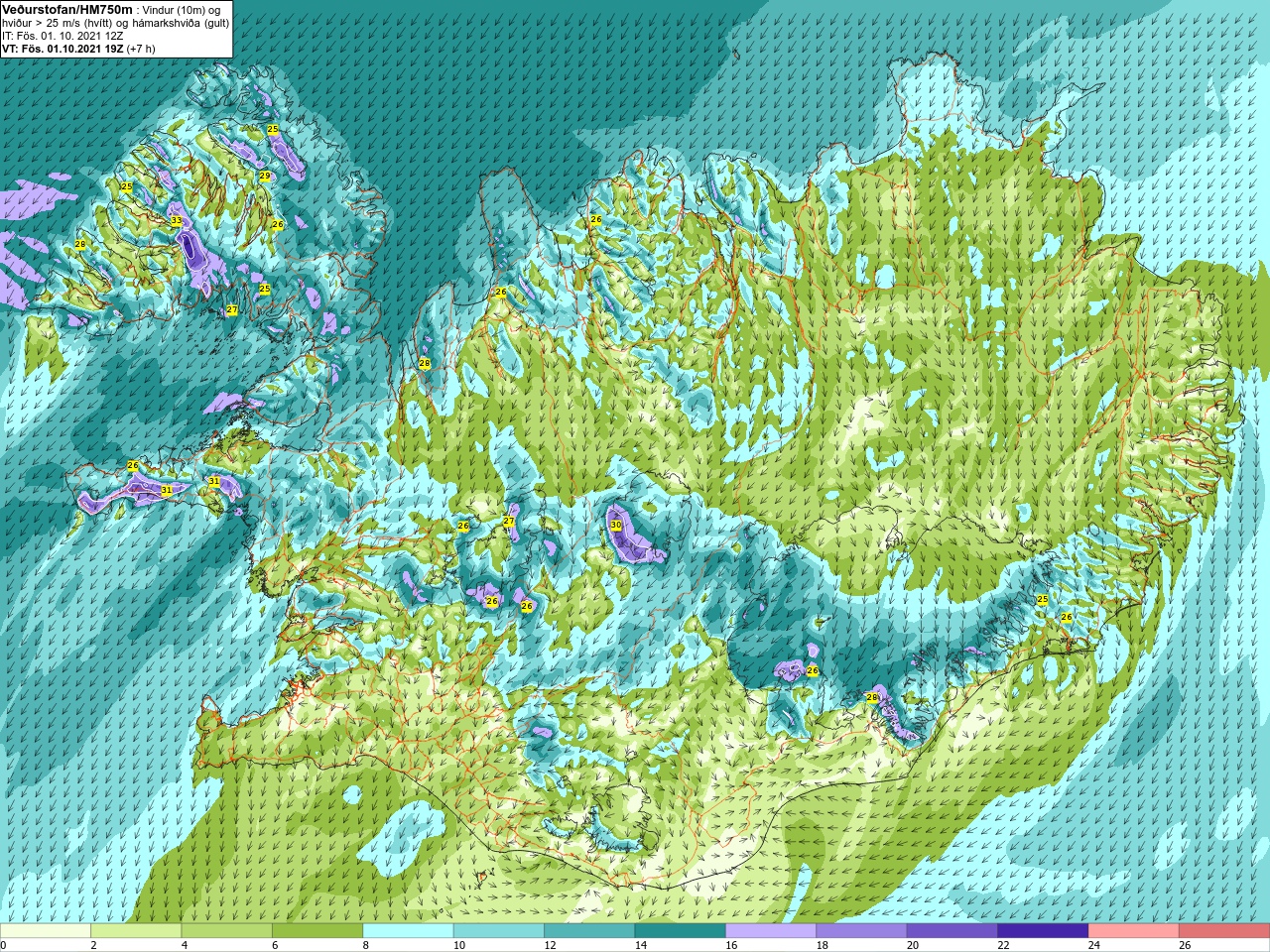
Task: Click the yellow 33 gust label
Action: (176, 220)
